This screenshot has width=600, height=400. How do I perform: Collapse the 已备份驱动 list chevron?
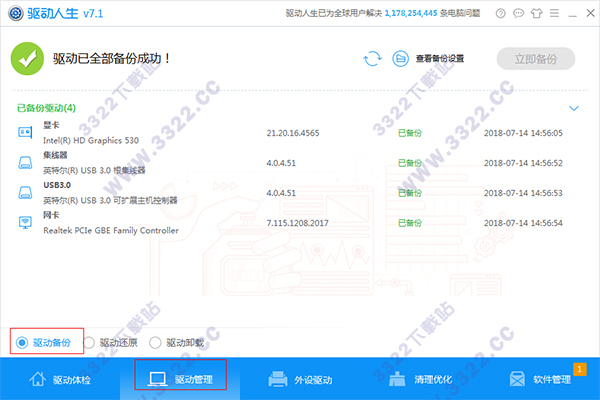(x=574, y=108)
